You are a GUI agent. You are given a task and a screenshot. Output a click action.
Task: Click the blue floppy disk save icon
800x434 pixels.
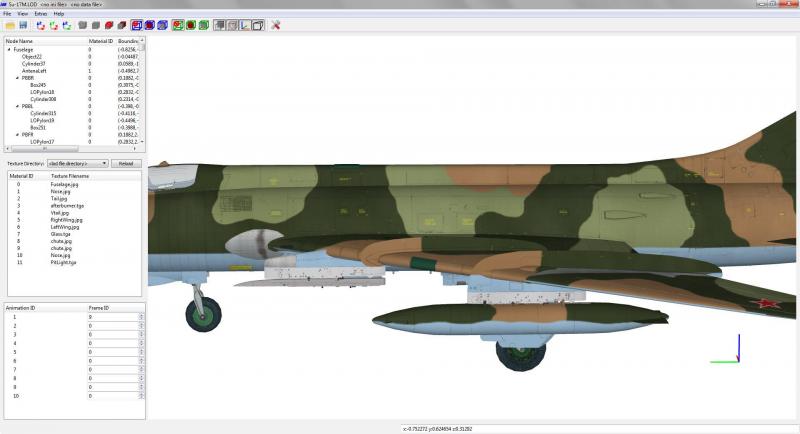point(23,25)
